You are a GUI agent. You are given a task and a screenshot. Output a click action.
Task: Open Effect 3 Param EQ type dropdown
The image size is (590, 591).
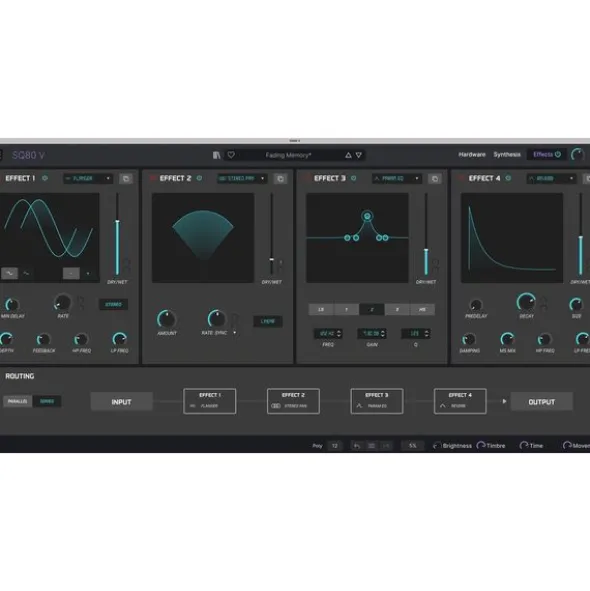click(x=397, y=178)
